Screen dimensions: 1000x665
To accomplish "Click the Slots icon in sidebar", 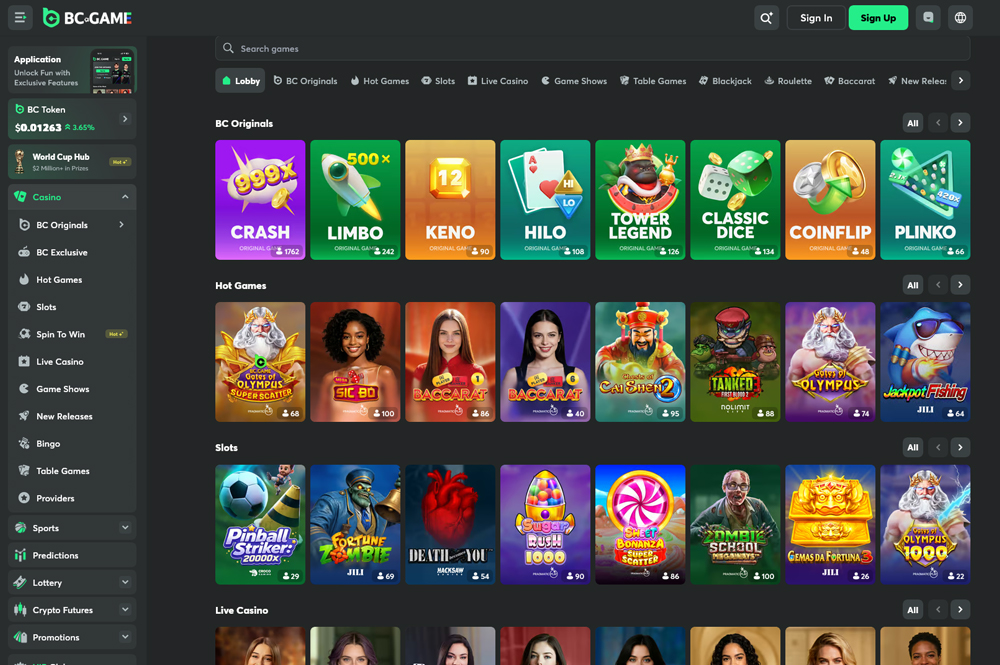I will pyautogui.click(x=24, y=307).
